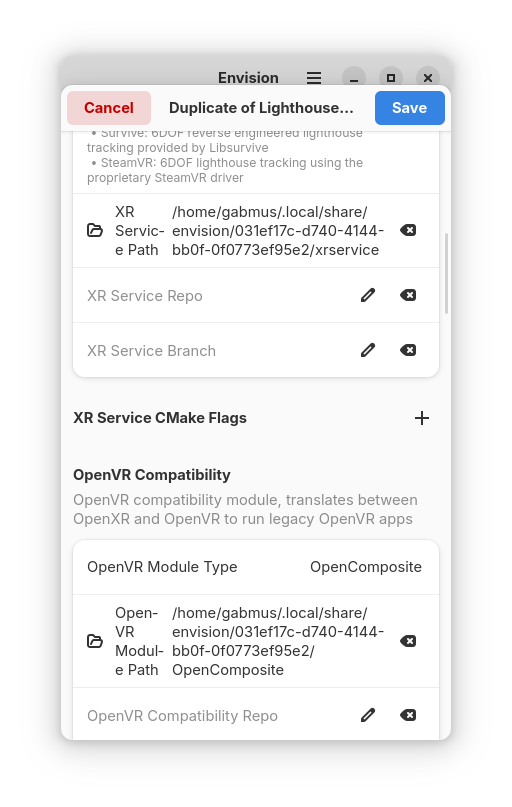Image resolution: width=512 pixels, height=807 pixels.
Task: Click the XR Service Branch row
Action: (256, 350)
